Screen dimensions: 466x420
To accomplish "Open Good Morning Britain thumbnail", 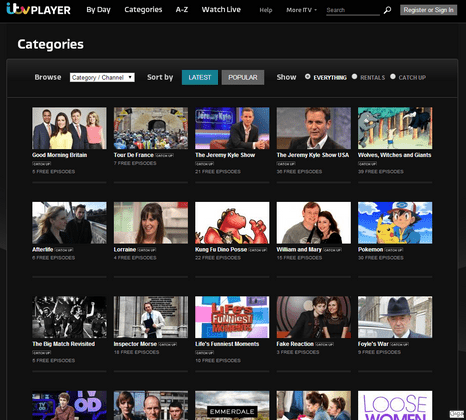I will 69,128.
